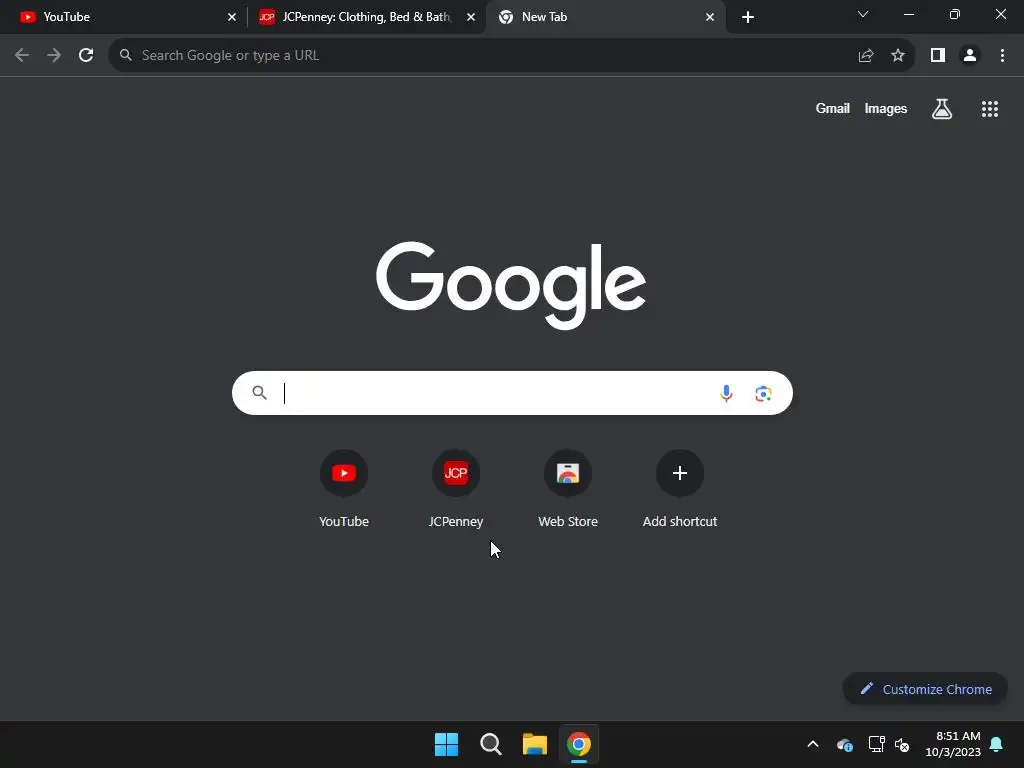Close the YouTube tab
Image resolution: width=1024 pixels, height=768 pixels.
[232, 17]
